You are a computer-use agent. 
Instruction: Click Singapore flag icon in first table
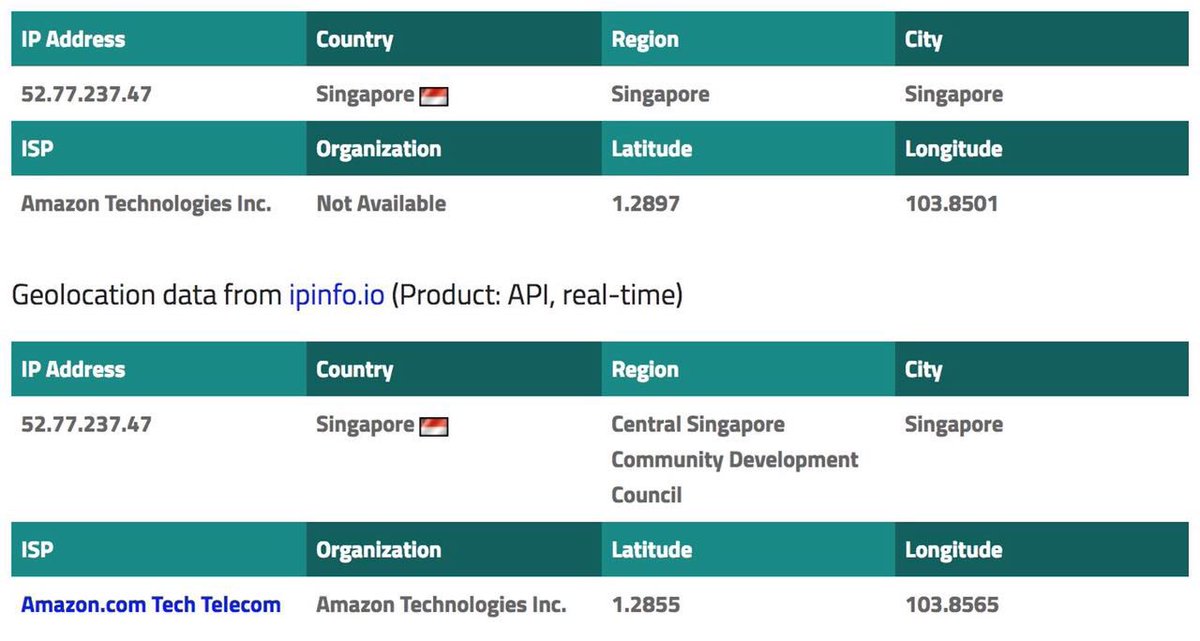pos(434,96)
